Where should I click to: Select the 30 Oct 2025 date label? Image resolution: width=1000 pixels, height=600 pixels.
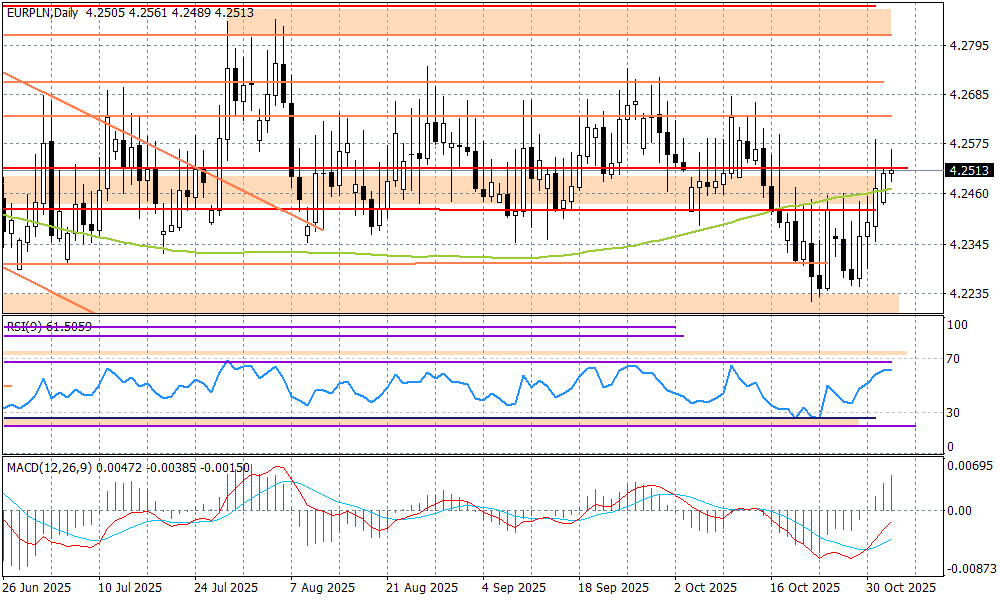[x=902, y=588]
